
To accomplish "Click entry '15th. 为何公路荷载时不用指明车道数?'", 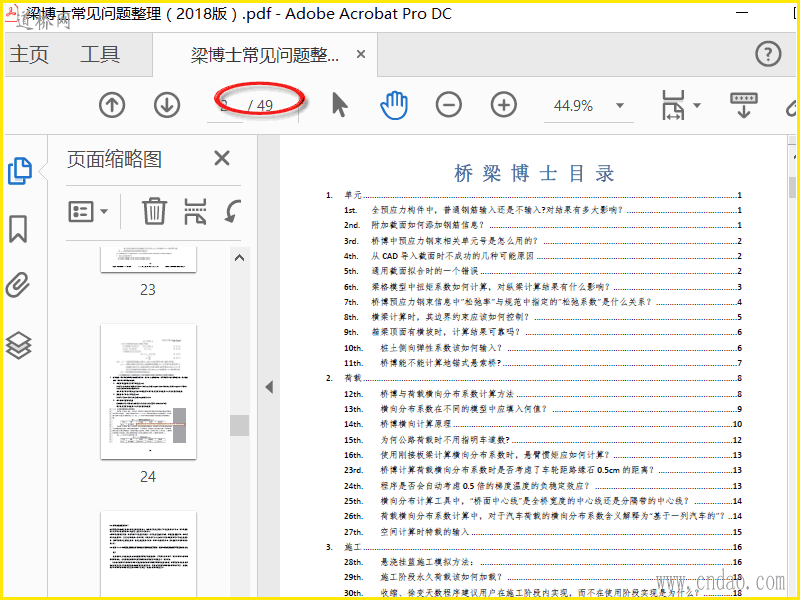I will coord(543,440).
